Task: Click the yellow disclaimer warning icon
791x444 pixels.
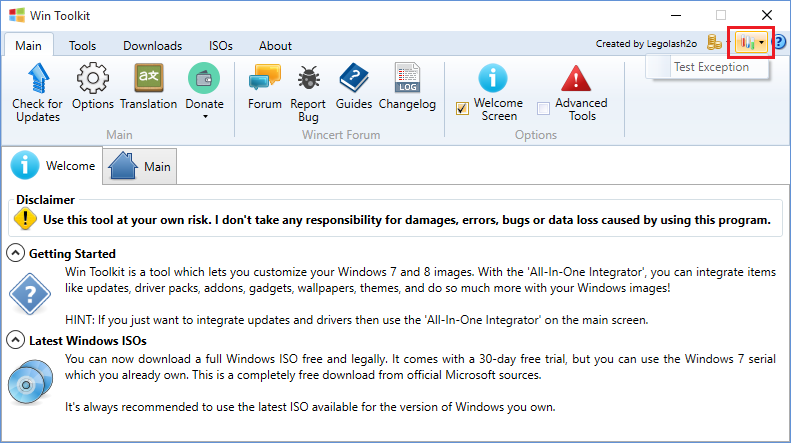Action: click(x=25, y=219)
